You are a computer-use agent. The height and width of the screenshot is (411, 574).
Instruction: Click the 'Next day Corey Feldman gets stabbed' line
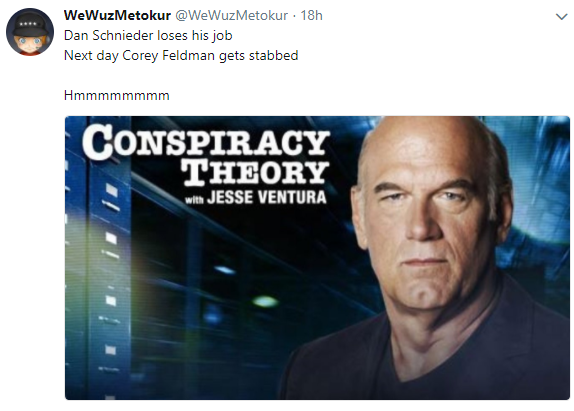point(181,56)
